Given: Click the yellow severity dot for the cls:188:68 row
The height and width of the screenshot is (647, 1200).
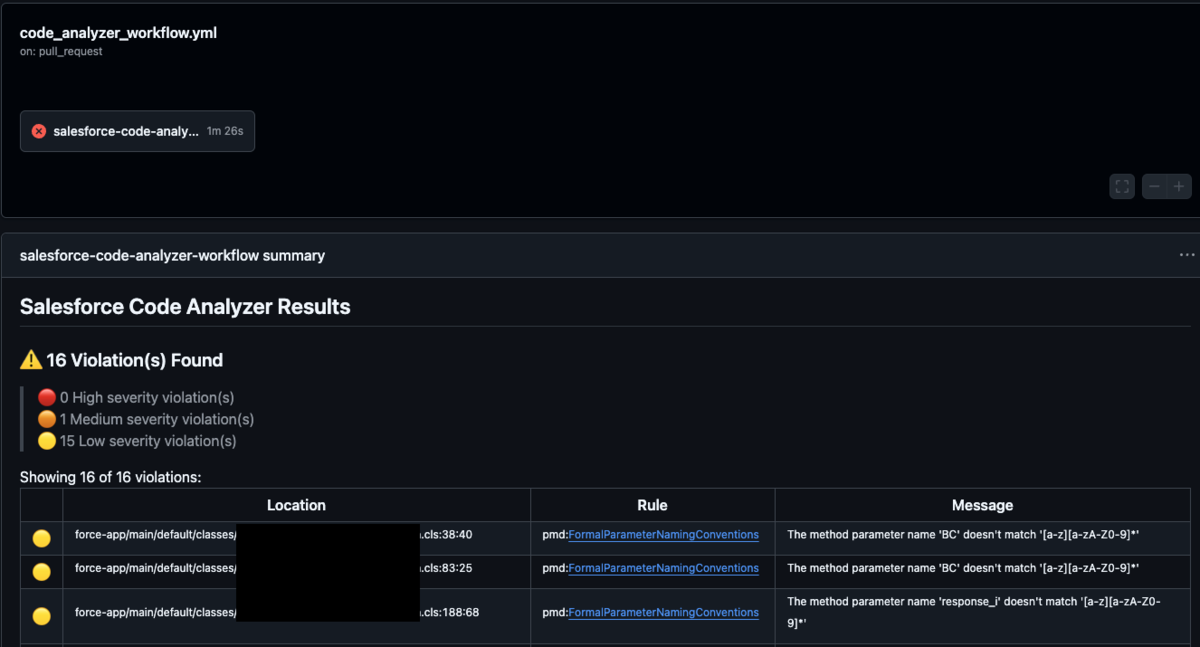Looking at the screenshot, I should click(x=41, y=616).
